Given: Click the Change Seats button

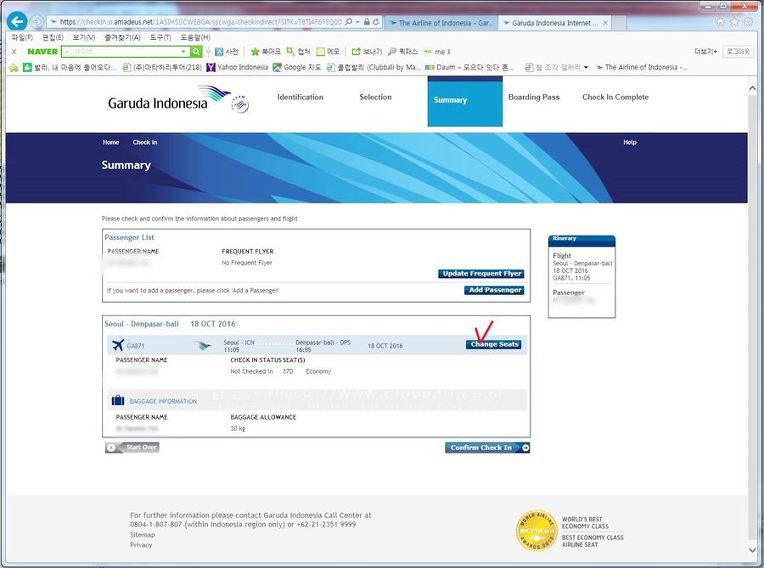Looking at the screenshot, I should (x=494, y=344).
